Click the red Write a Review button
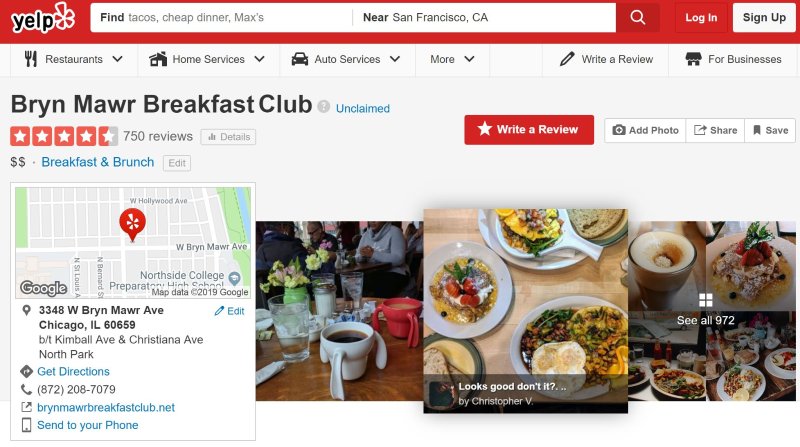 529,130
